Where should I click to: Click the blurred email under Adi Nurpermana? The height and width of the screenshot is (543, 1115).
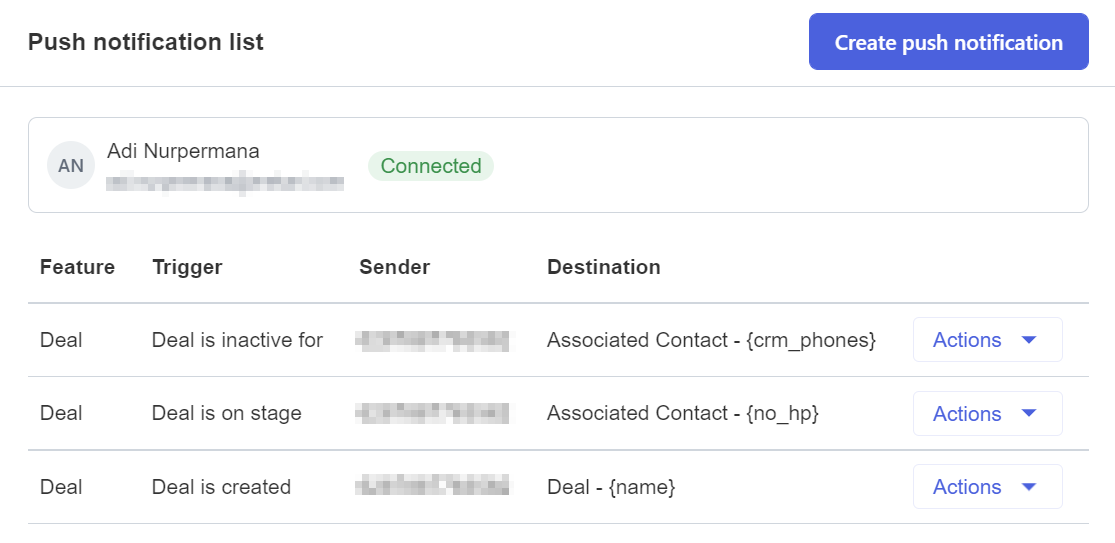pos(225,183)
